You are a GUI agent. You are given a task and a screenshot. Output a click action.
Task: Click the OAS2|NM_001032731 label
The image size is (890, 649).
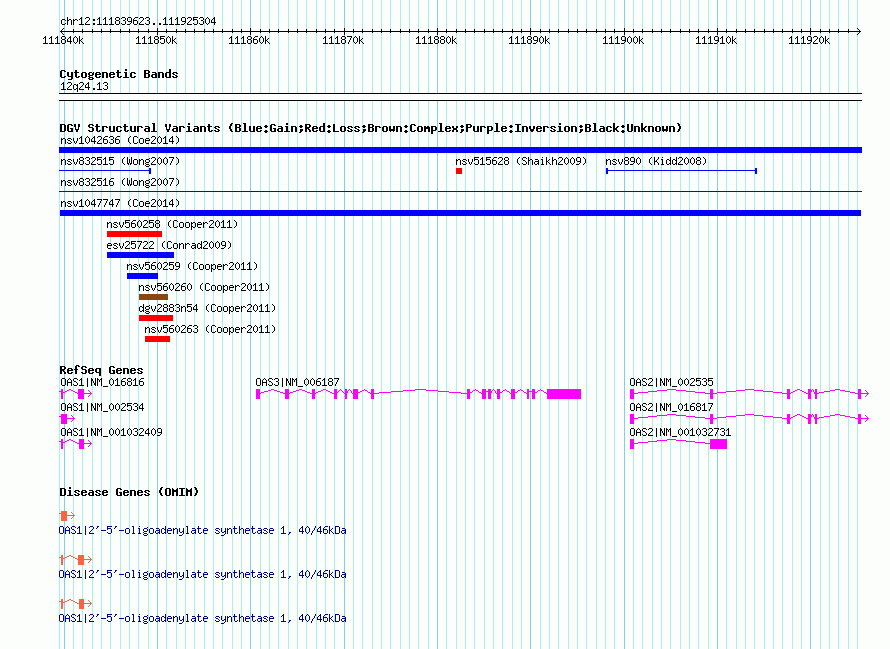[x=681, y=433]
